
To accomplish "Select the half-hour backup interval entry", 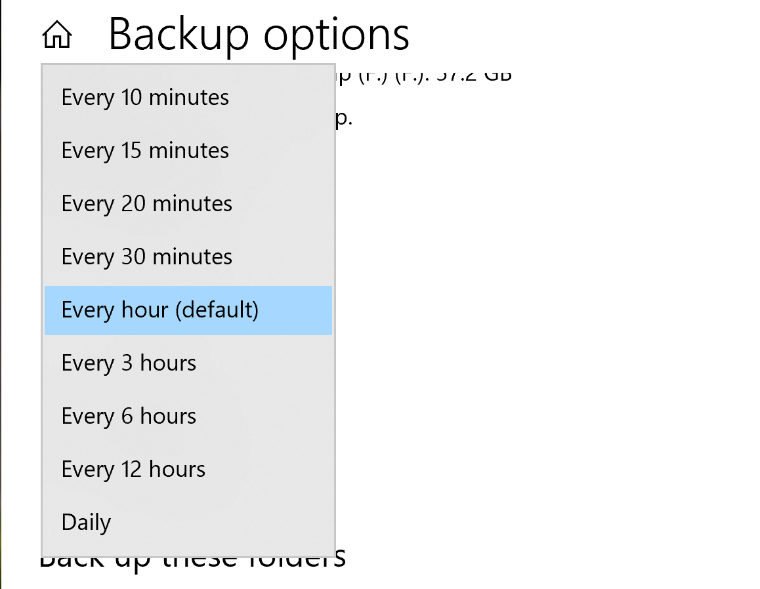I will coord(147,257).
